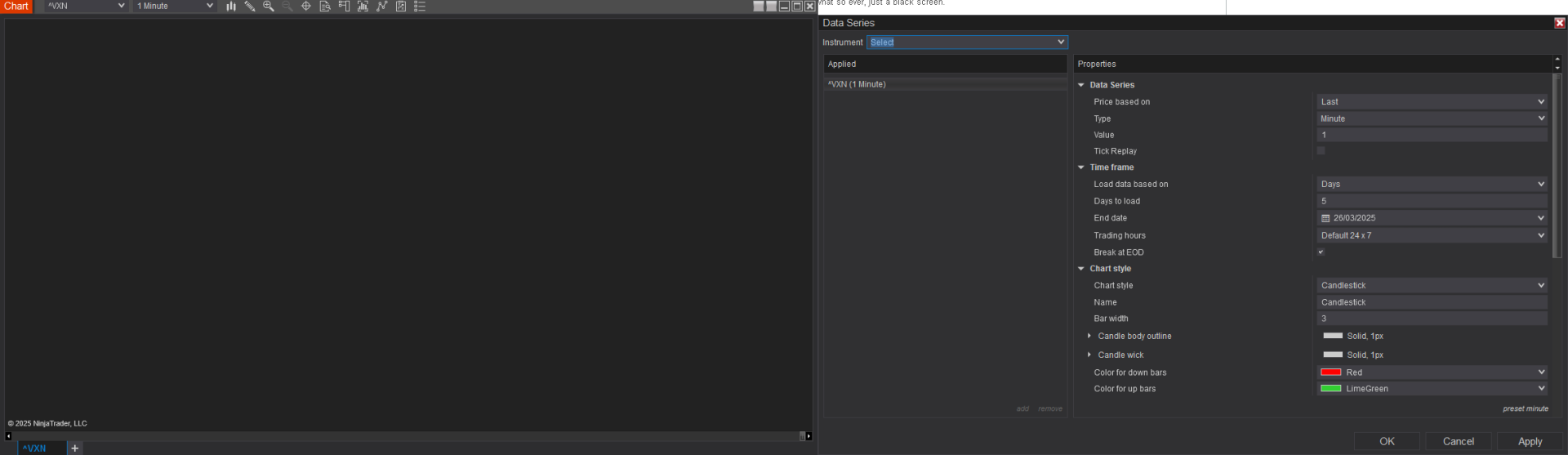Collapse the Data Series section
Screen dimensions: 1568x455
tap(1081, 85)
